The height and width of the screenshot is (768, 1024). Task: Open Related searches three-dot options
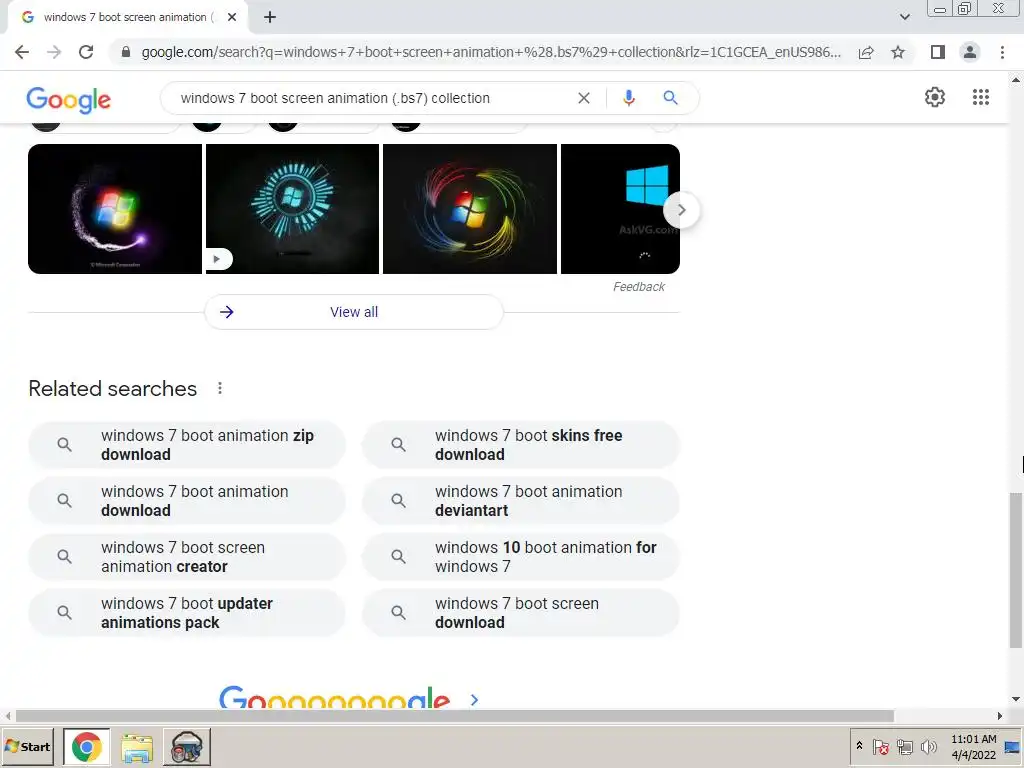click(x=220, y=389)
